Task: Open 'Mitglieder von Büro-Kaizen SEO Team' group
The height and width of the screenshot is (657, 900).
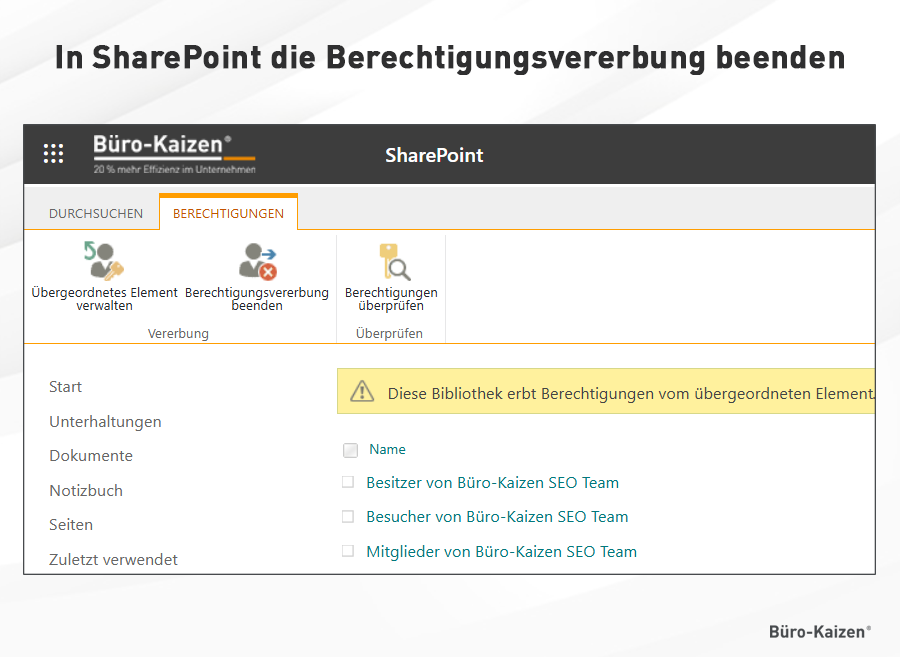Action: (502, 551)
